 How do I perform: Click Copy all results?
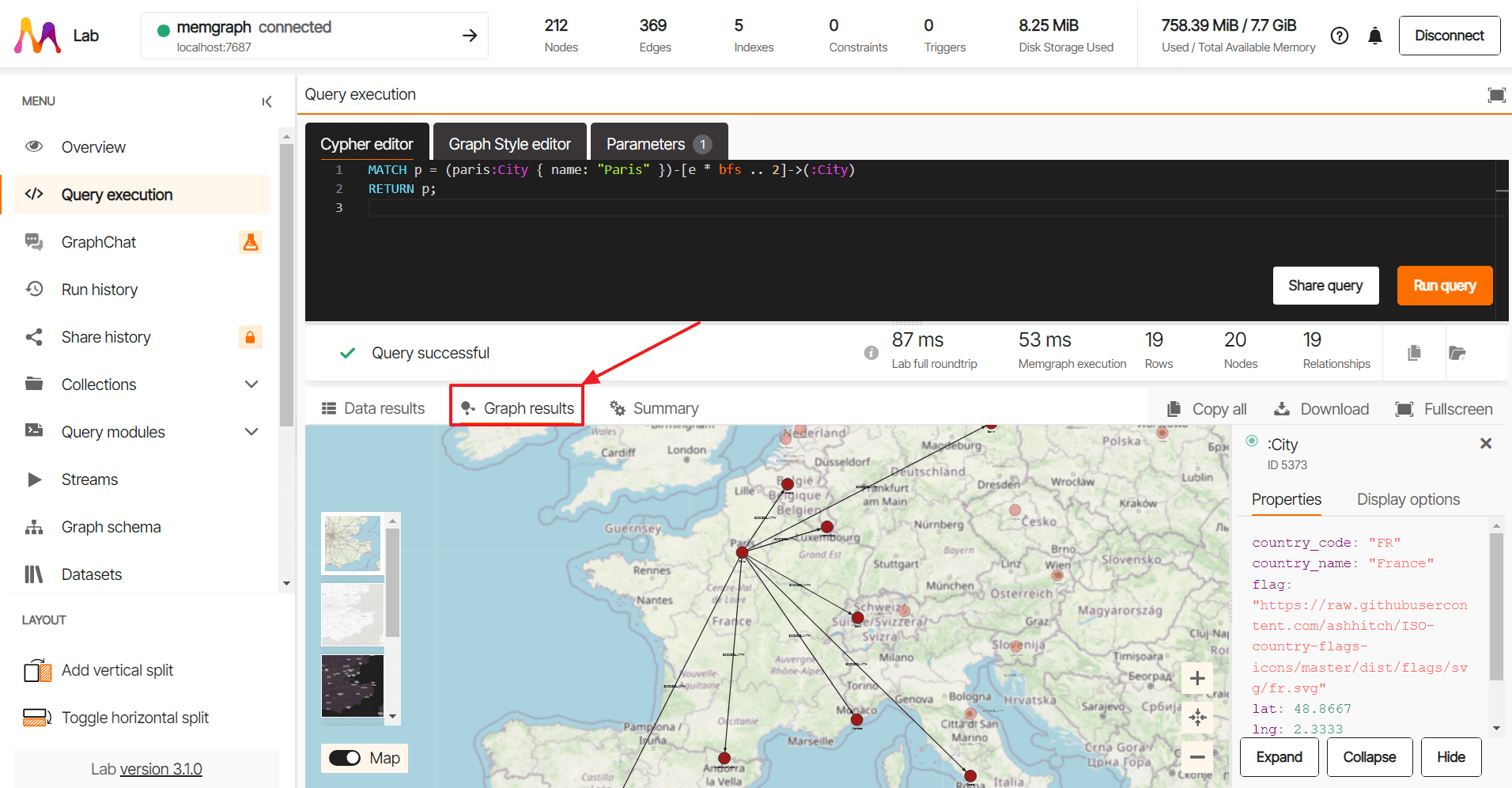1207,409
